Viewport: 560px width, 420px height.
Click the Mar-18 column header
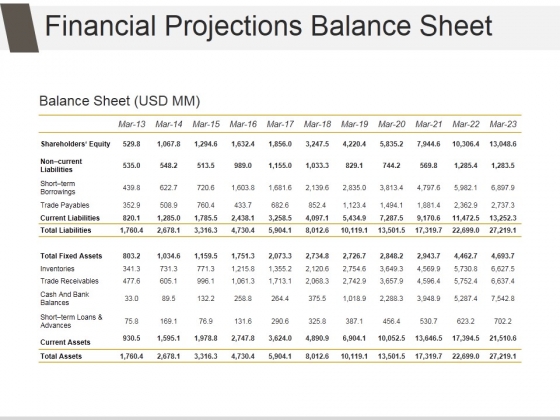pos(318,124)
